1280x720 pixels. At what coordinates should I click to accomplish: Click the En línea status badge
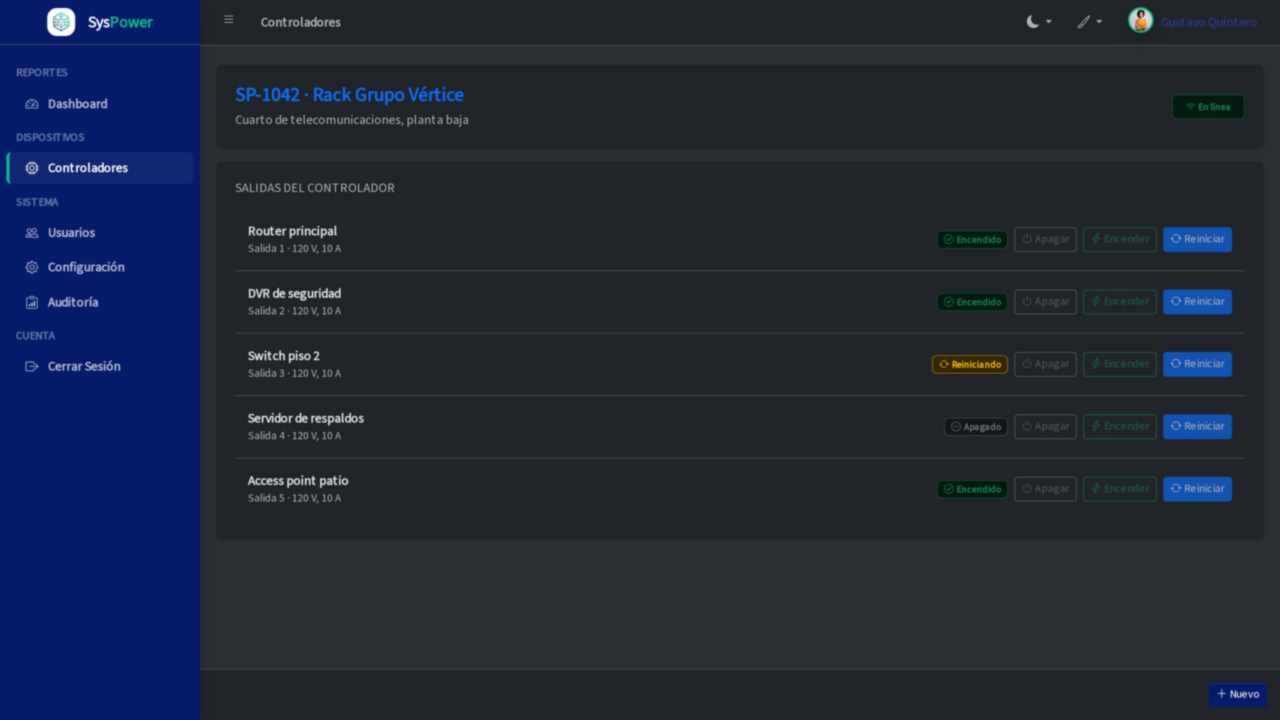coord(1208,107)
